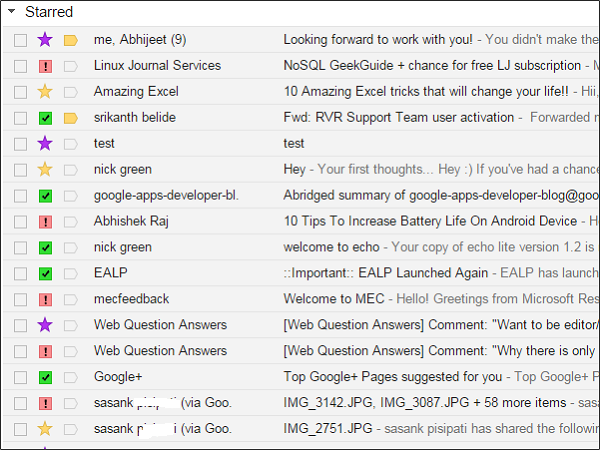Click yellow importance marker on 'me, Abhijeet (9)' row
The image size is (600, 450).
71,40
